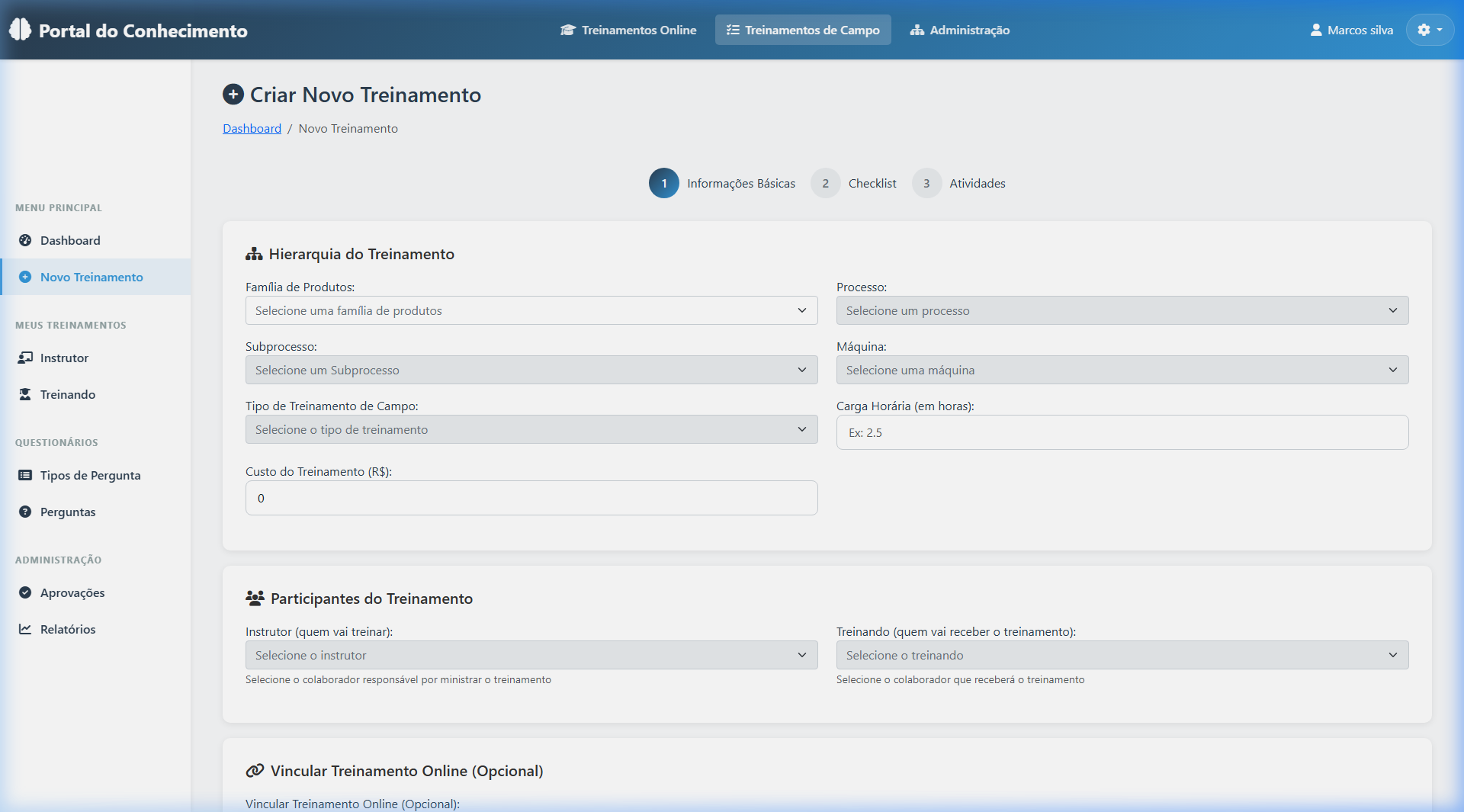Click the Tipos de Pergunta list icon
The height and width of the screenshot is (812, 1464).
tap(25, 475)
